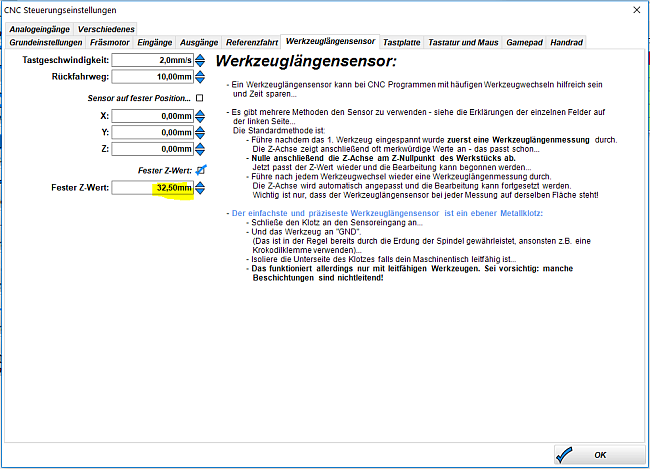Image resolution: width=650 pixels, height=469 pixels.
Task: Increase Tastgeschwindigkeit with up arrow
Action: tap(201, 56)
